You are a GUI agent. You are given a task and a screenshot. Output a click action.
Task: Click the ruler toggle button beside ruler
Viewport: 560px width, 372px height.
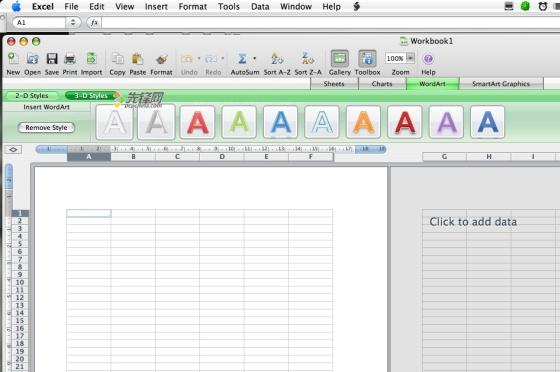tap(13, 150)
